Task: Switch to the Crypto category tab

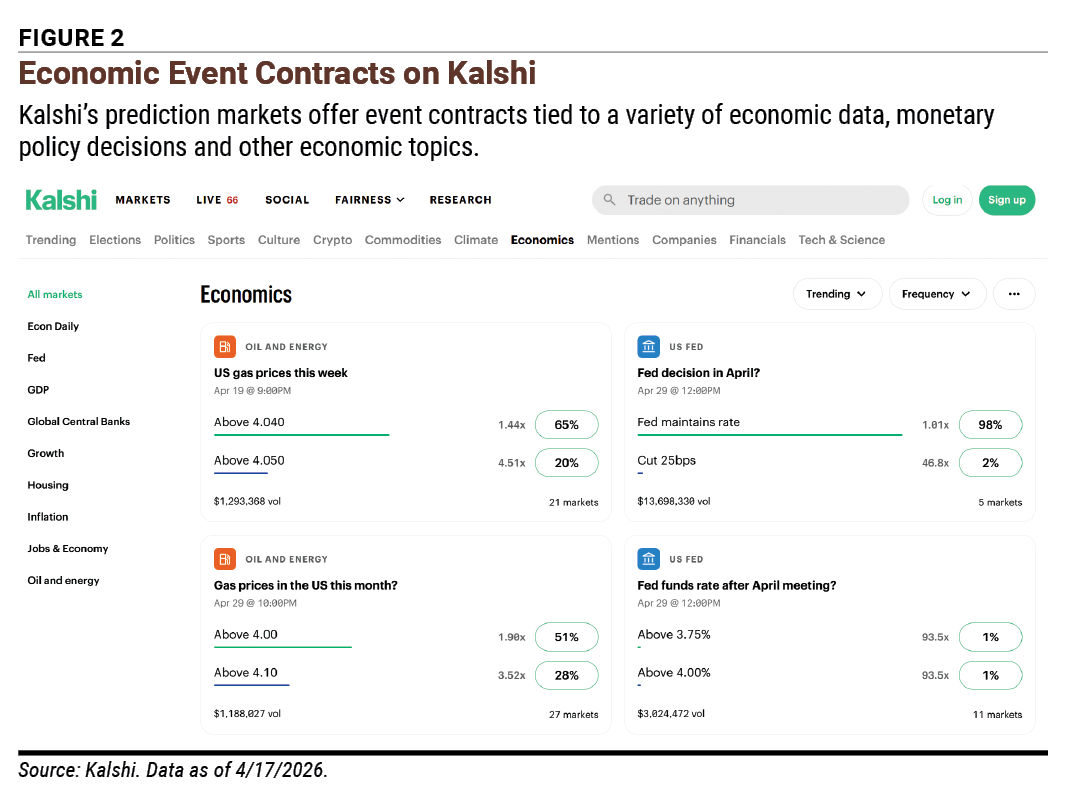Action: click(x=333, y=240)
